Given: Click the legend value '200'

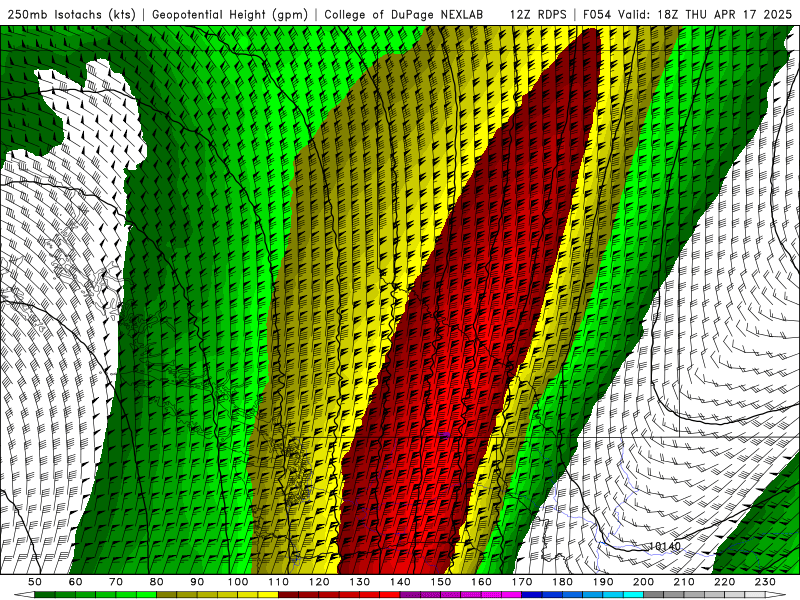Looking at the screenshot, I should (x=643, y=582).
